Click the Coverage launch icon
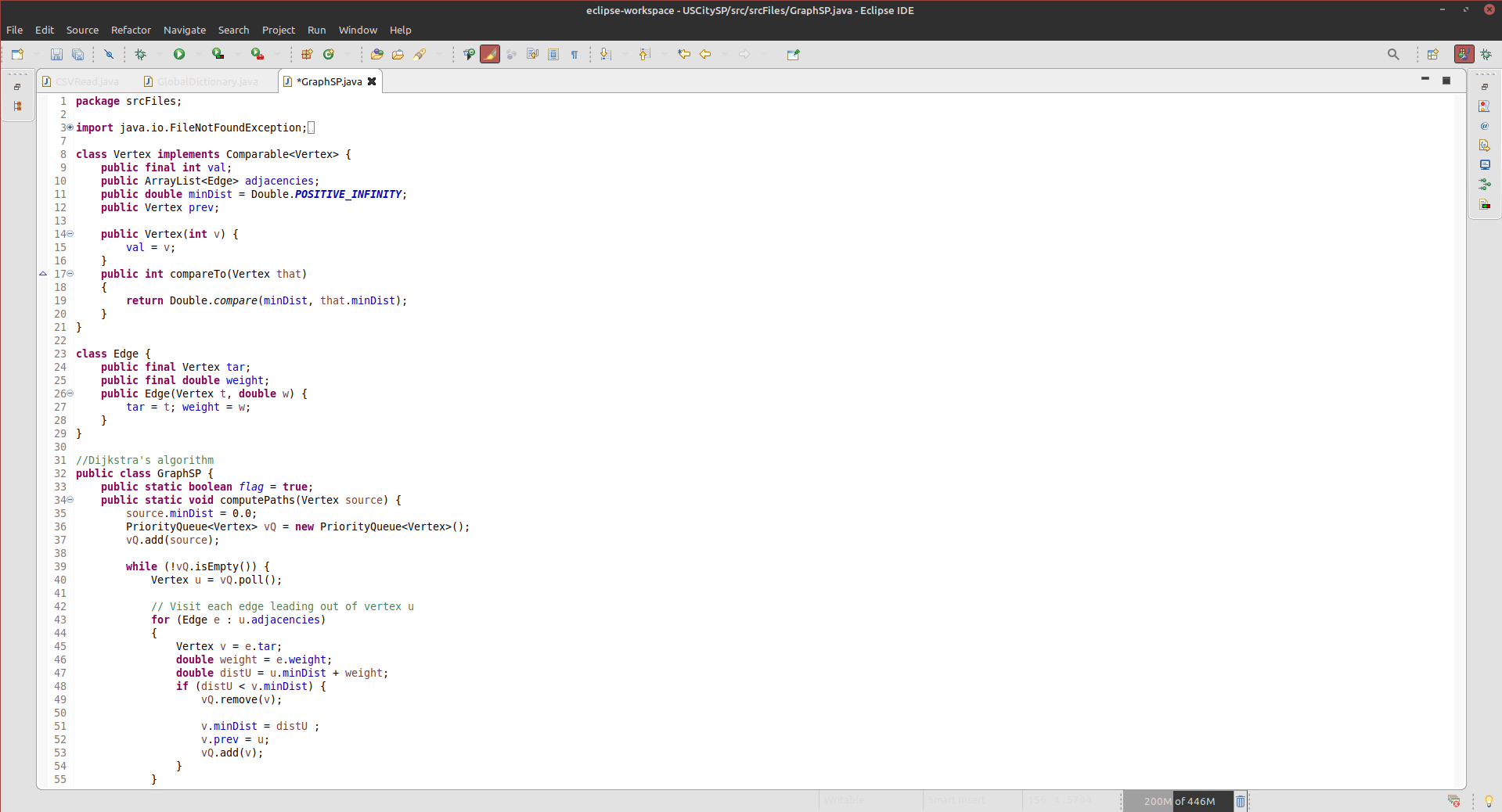This screenshot has height=812, width=1502. point(218,54)
